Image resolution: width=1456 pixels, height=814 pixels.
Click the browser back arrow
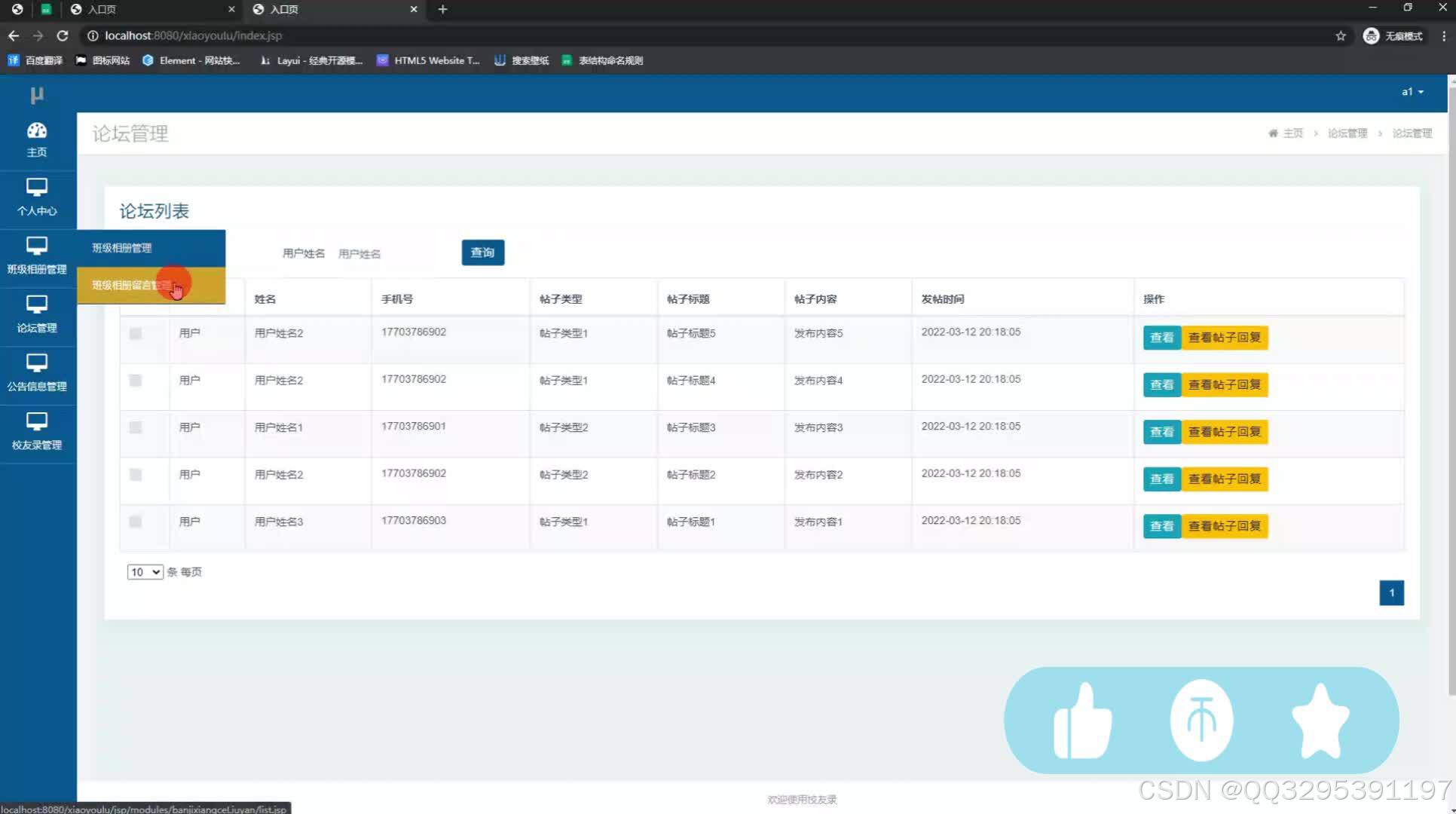click(x=14, y=35)
